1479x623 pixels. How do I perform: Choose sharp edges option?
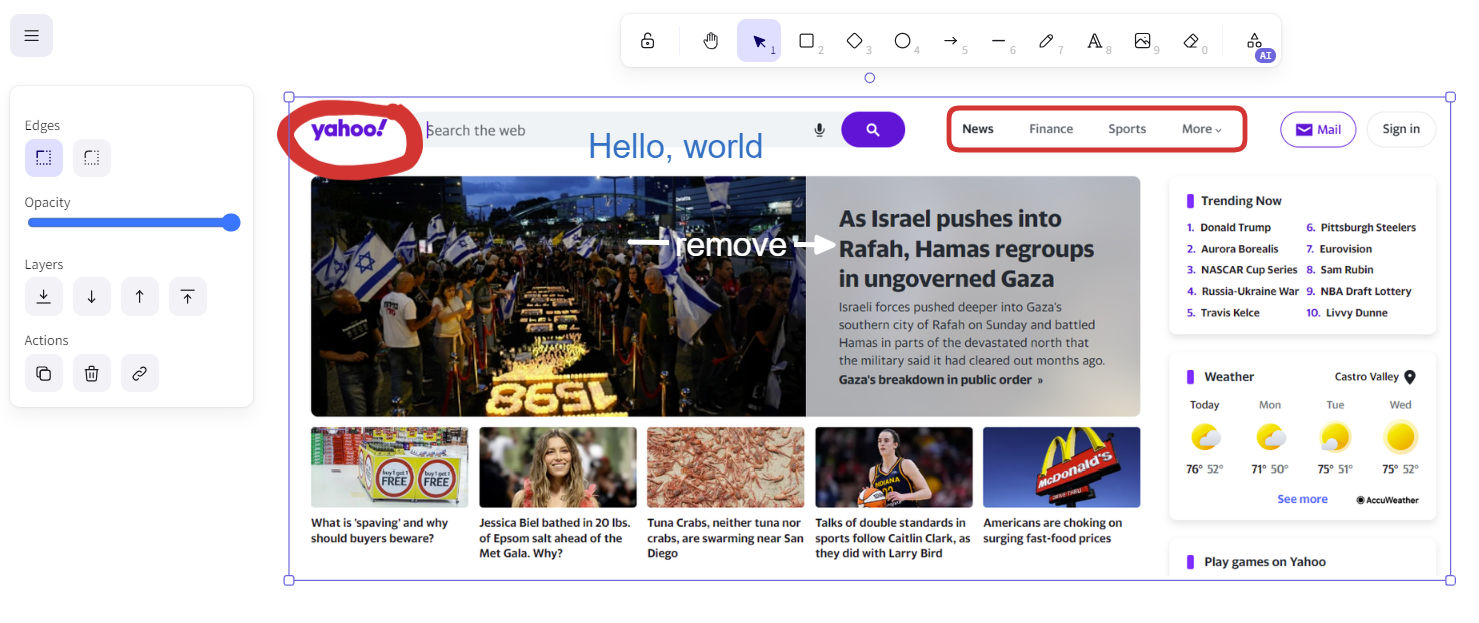click(x=44, y=158)
